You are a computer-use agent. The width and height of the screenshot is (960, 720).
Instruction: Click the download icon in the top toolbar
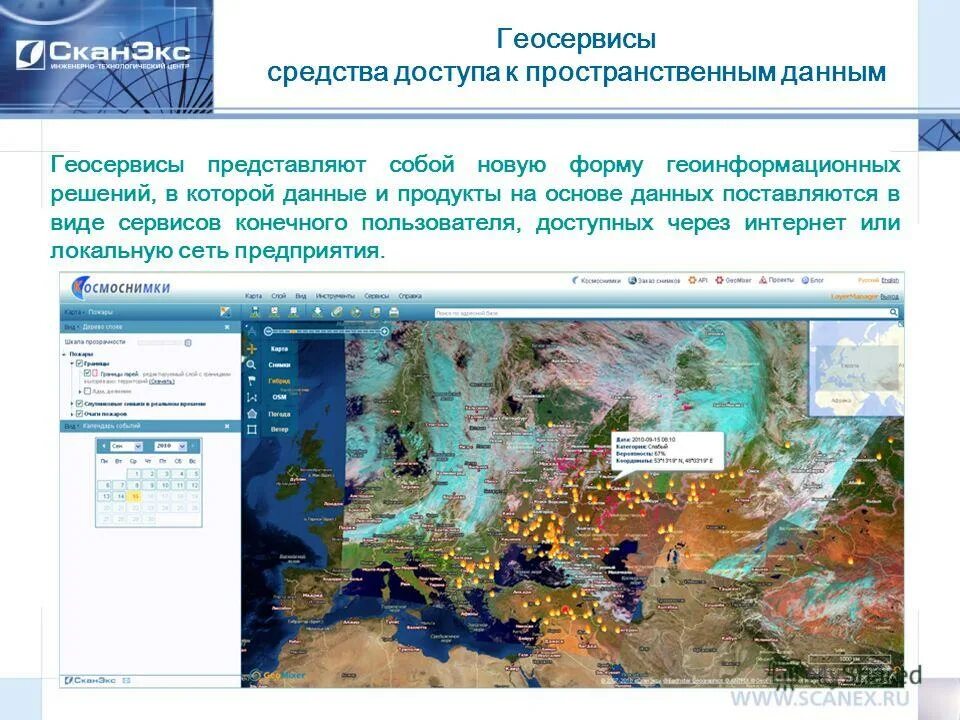click(317, 311)
